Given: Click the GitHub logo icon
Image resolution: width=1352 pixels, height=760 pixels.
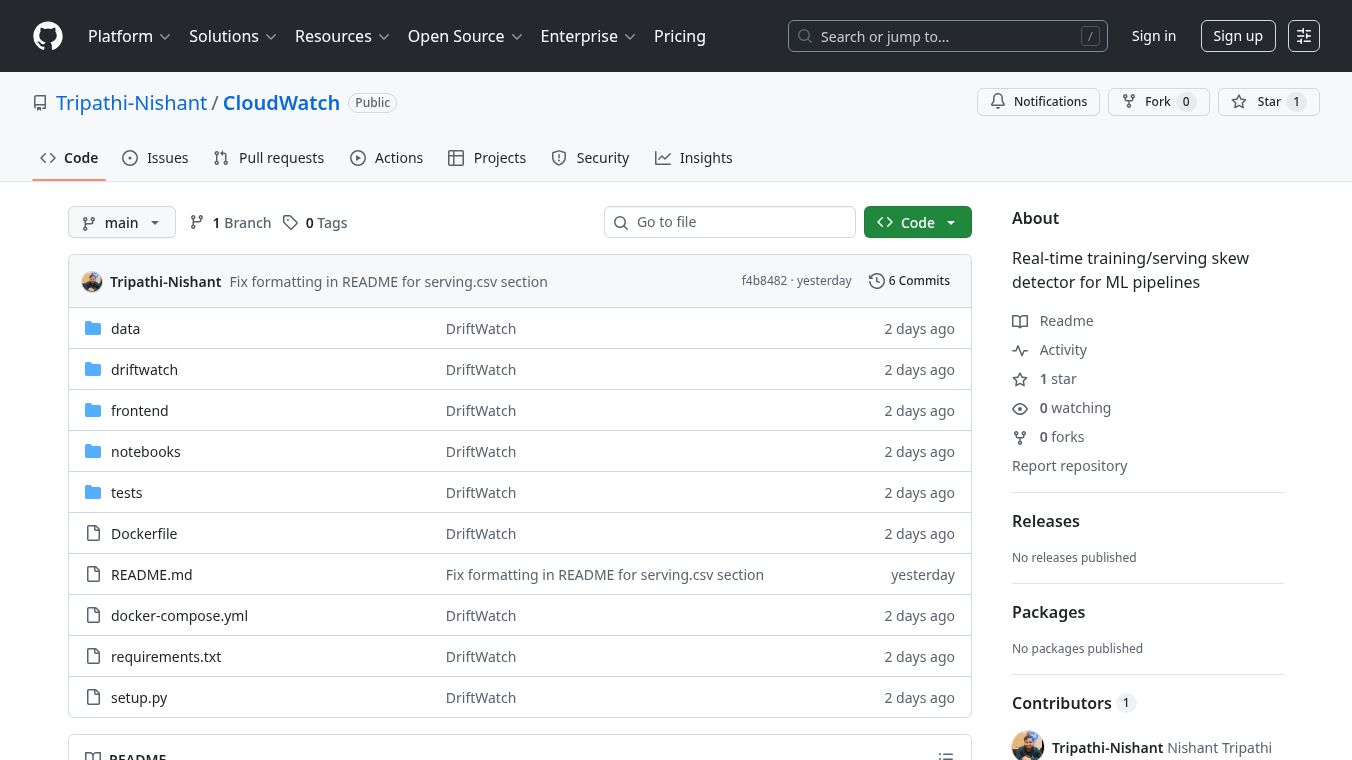Looking at the screenshot, I should 48,36.
